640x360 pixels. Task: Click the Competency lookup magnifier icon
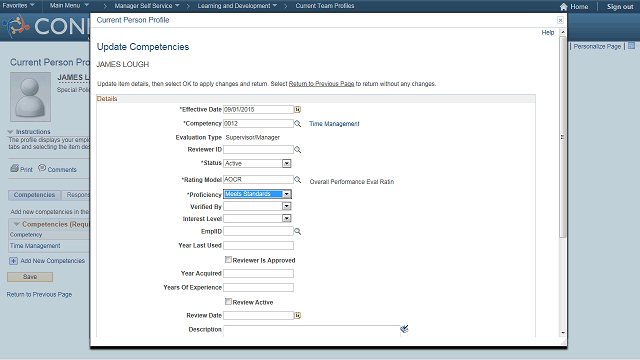pyautogui.click(x=298, y=123)
